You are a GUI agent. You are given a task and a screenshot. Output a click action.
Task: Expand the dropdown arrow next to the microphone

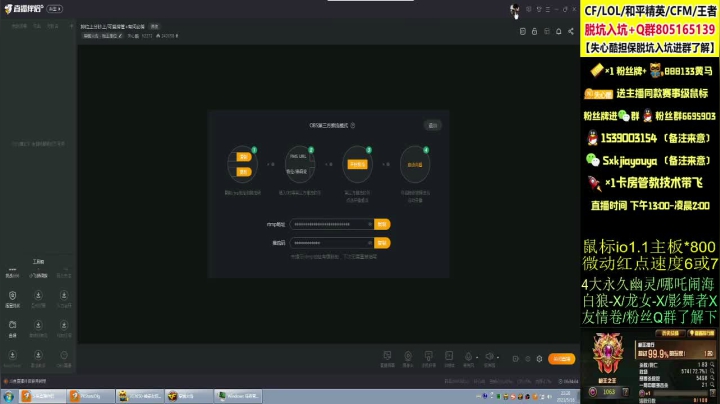point(477,357)
